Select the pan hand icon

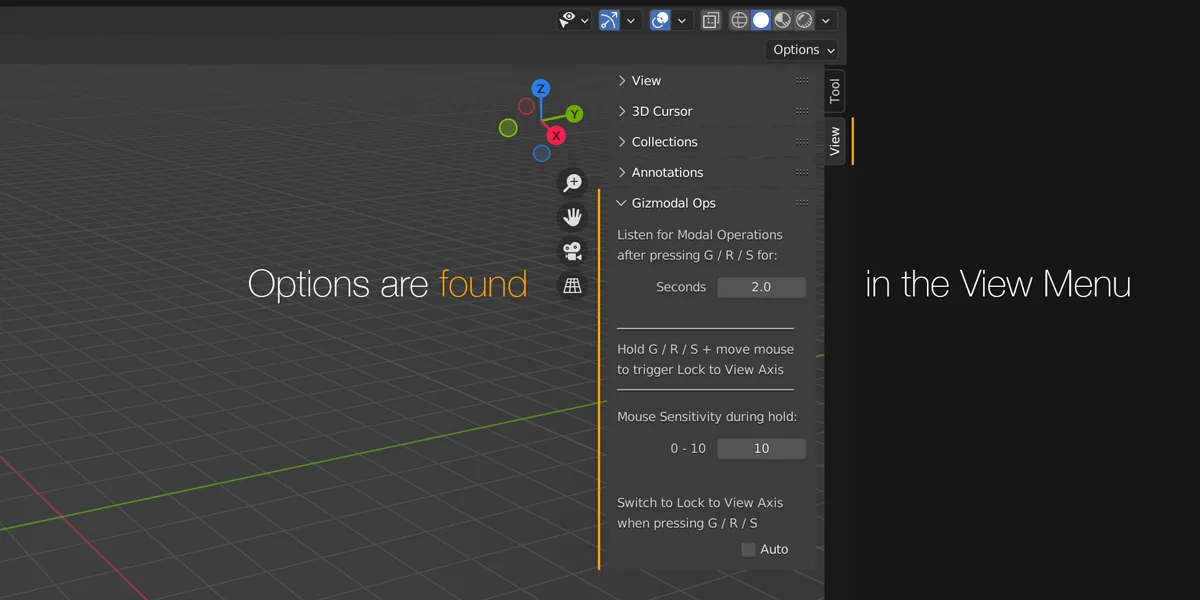pyautogui.click(x=572, y=216)
